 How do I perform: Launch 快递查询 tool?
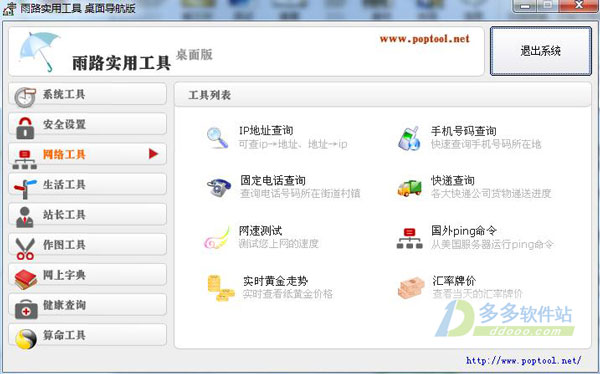(453, 180)
